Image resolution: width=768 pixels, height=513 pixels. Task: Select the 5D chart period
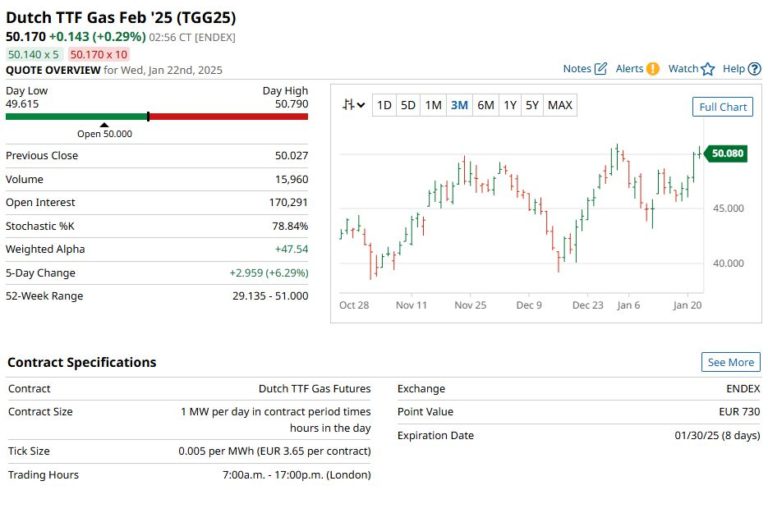coord(408,105)
